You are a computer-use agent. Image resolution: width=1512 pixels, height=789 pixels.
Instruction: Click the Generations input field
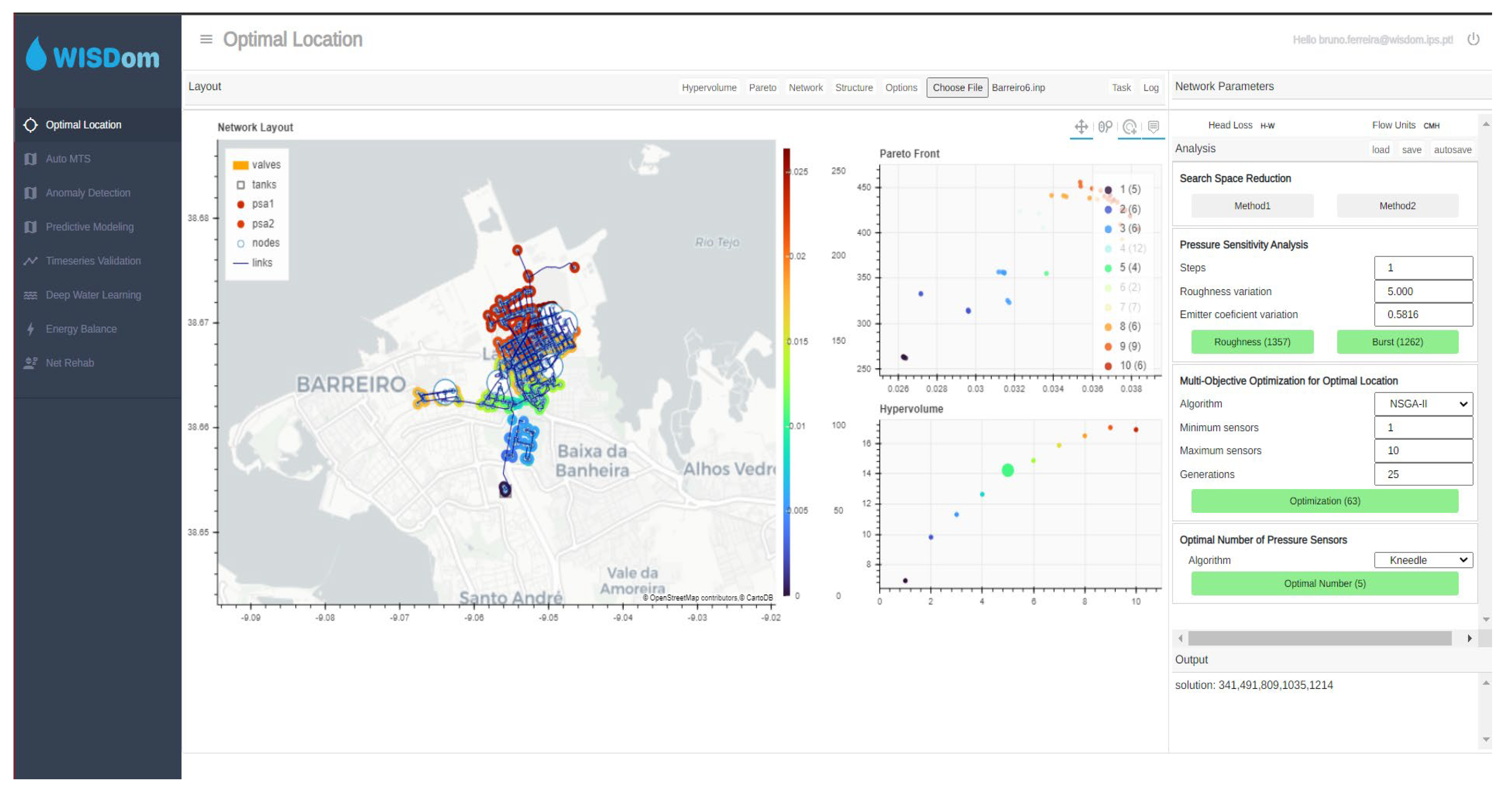[x=1423, y=474]
